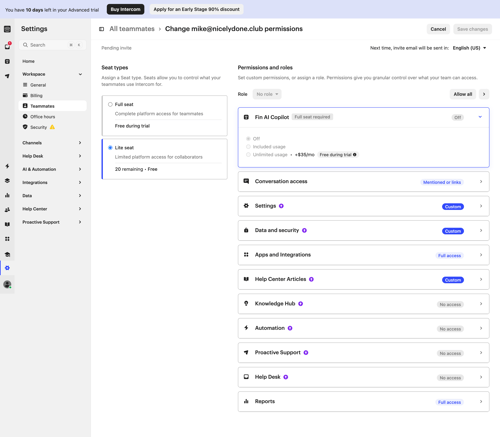Select the Lite seat radio button
This screenshot has width=500, height=437.
(x=110, y=148)
